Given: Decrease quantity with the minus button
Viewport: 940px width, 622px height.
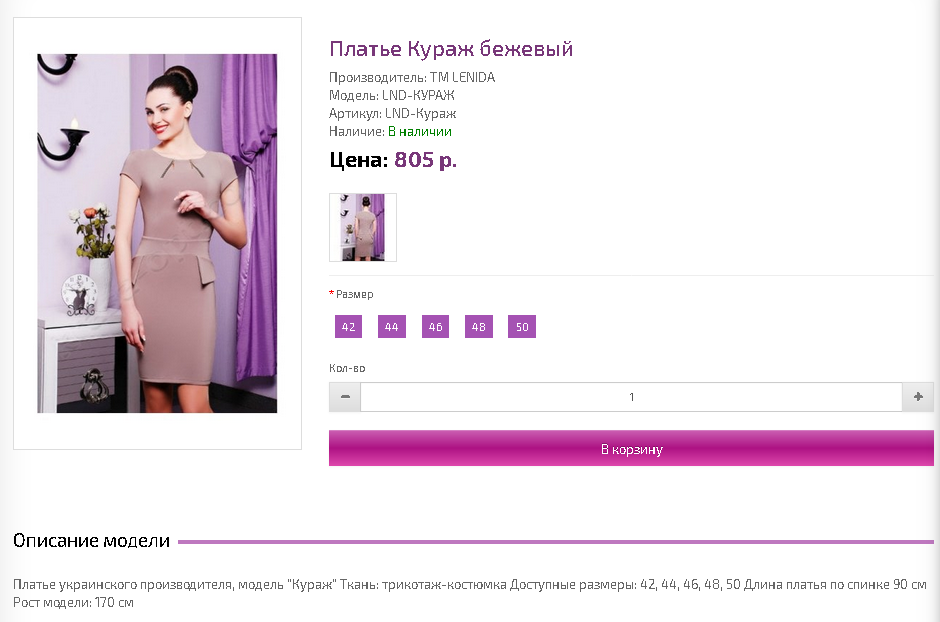Looking at the screenshot, I should (345, 397).
